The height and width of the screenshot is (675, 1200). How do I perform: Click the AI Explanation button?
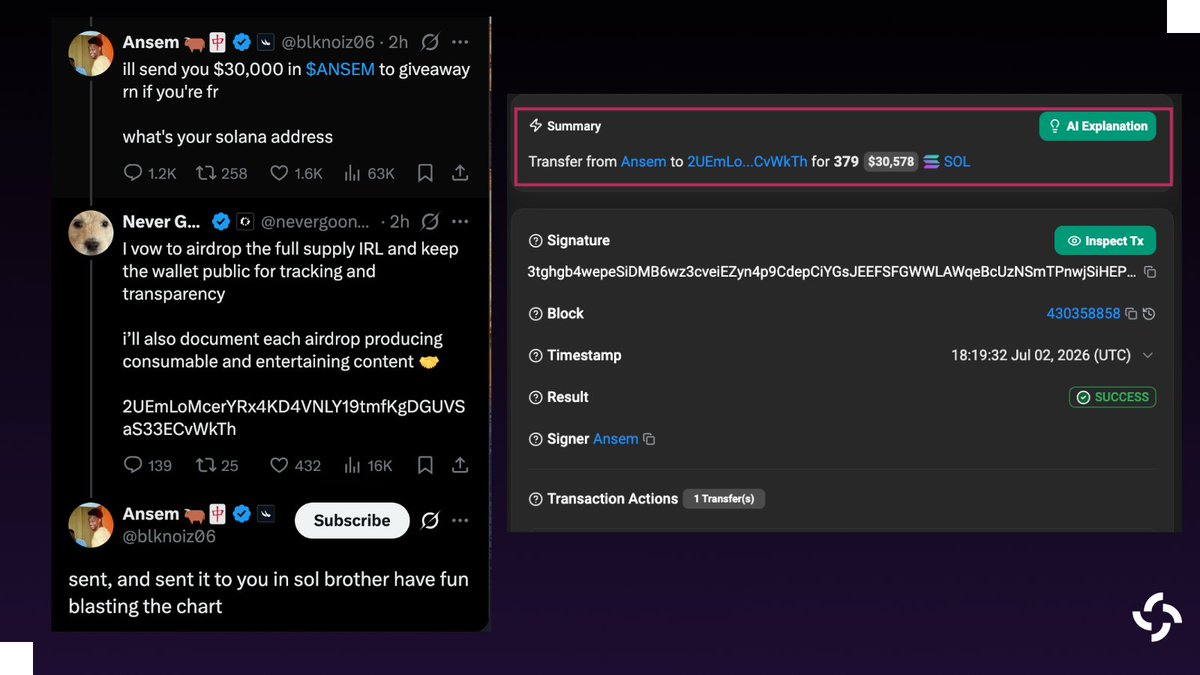click(x=1097, y=126)
